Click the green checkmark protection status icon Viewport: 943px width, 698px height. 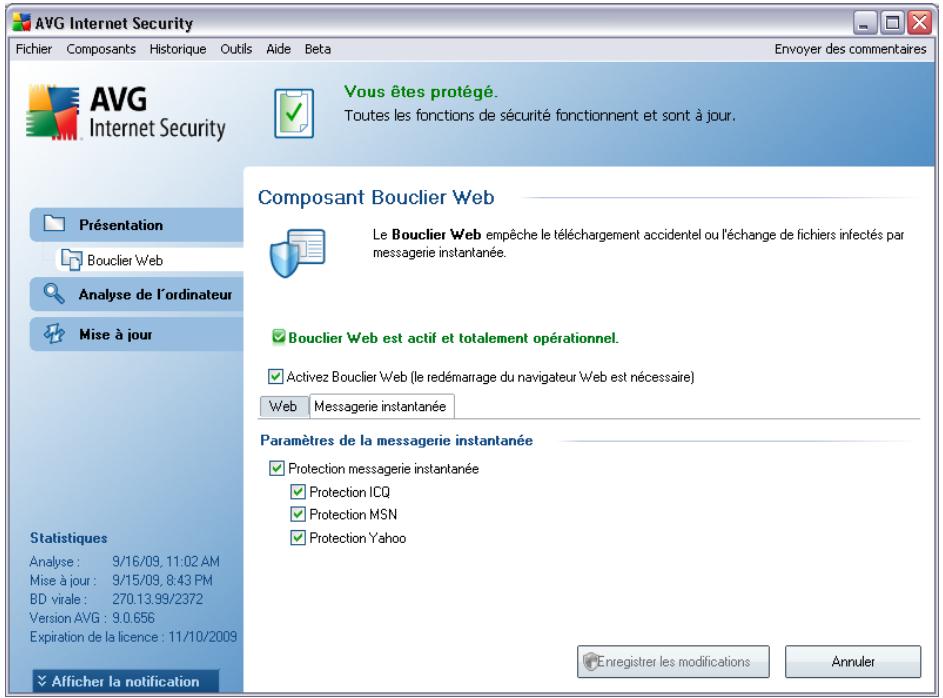coord(294,113)
